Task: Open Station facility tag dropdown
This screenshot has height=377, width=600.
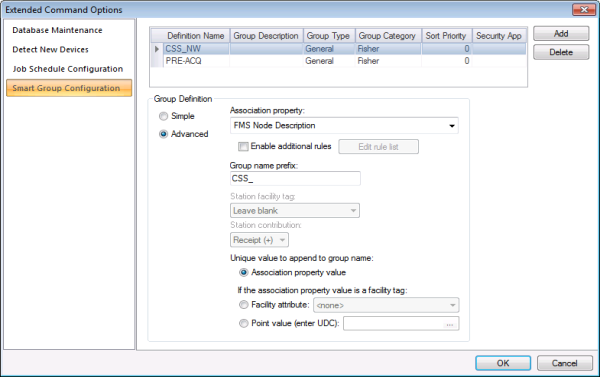Action: pyautogui.click(x=295, y=211)
